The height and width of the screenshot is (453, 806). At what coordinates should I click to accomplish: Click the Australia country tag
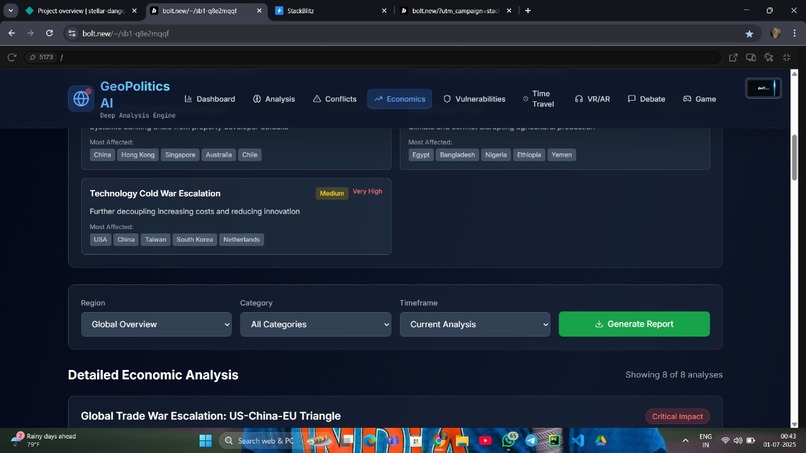tap(218, 155)
